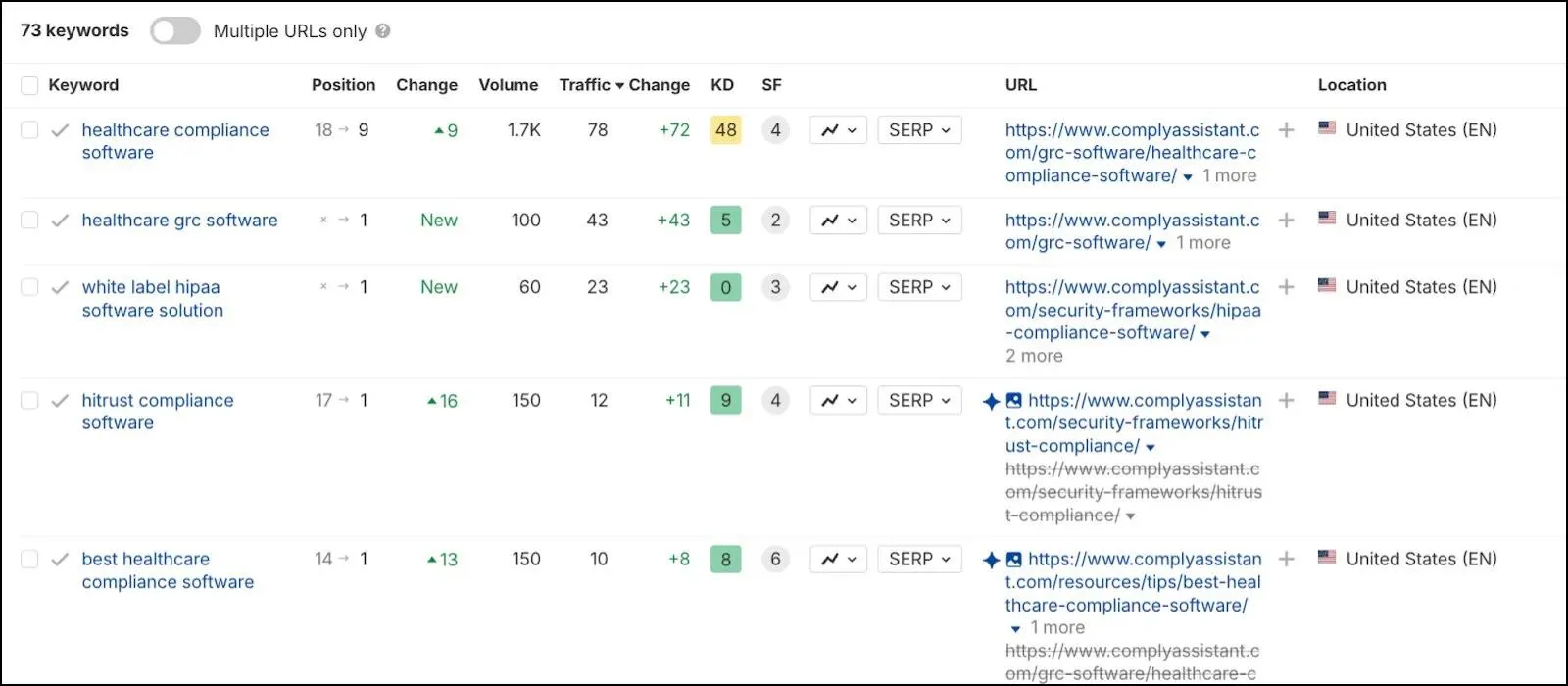The width and height of the screenshot is (1568, 686).
Task: Open keyword healthcare compliance software
Action: point(175,141)
